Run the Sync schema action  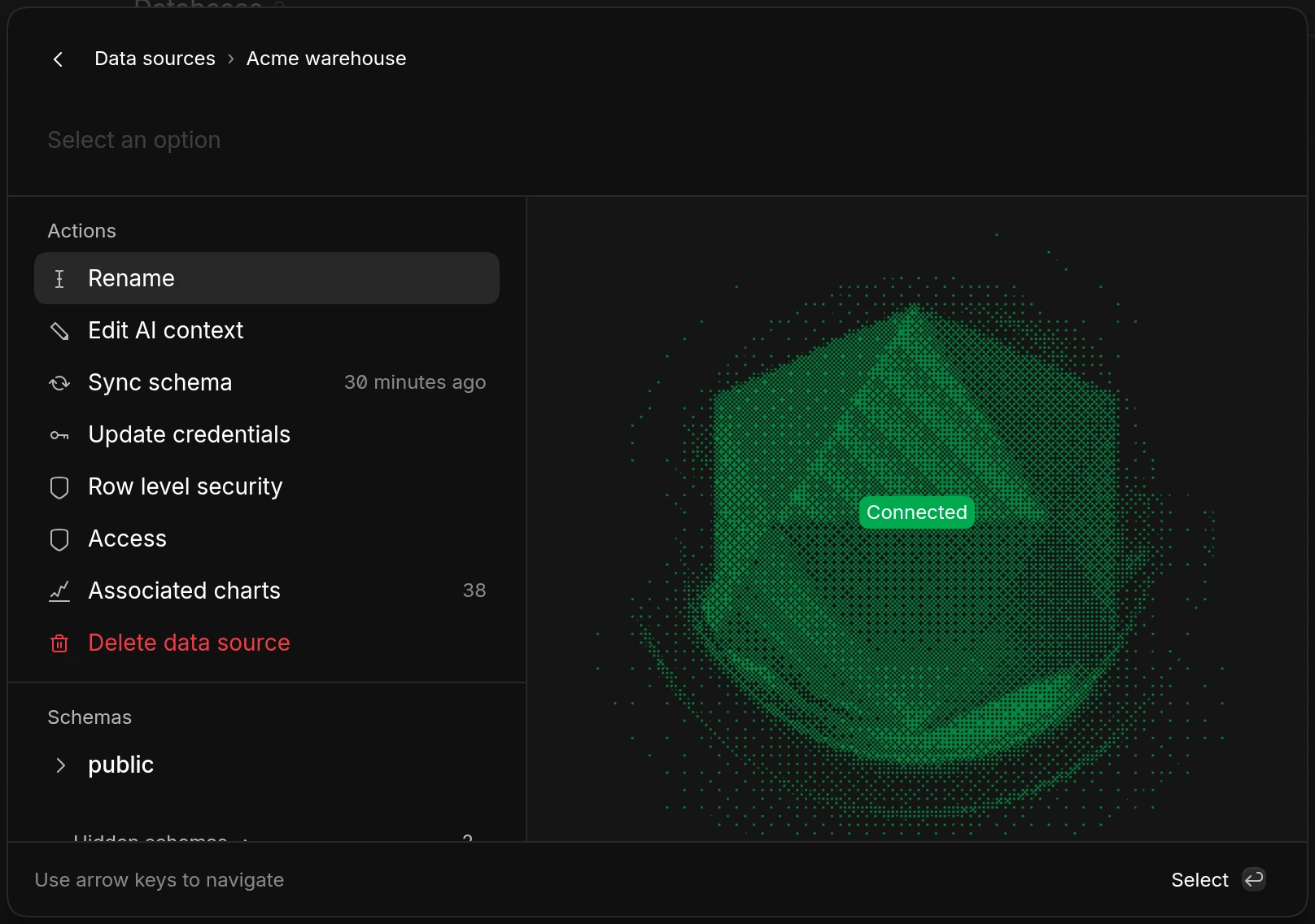pos(267,382)
